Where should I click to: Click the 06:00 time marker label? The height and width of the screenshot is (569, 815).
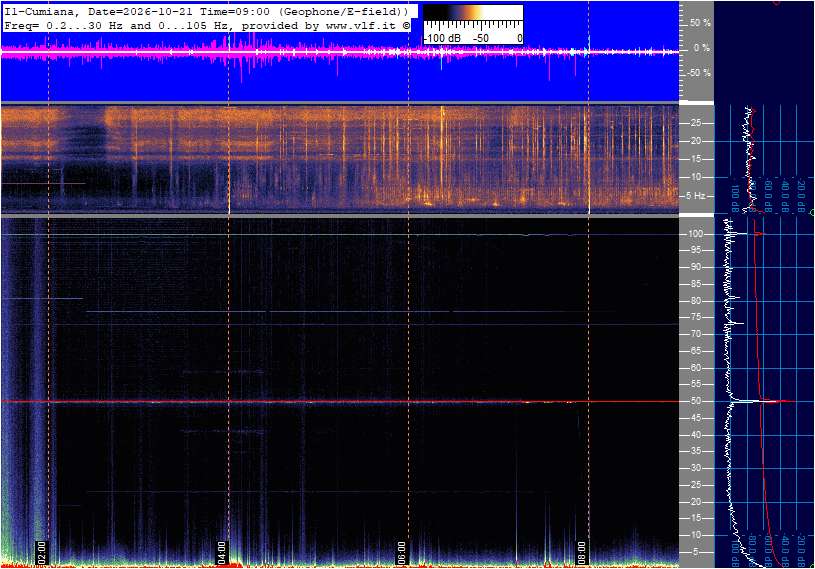(x=402, y=552)
